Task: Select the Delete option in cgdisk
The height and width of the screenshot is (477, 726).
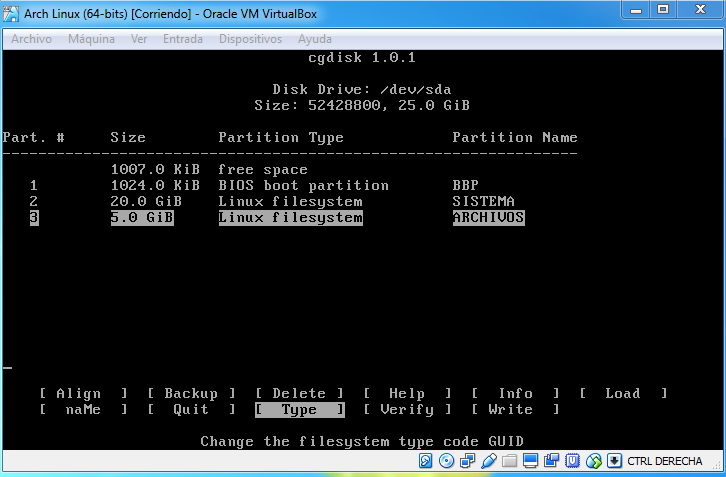Action: point(299,394)
